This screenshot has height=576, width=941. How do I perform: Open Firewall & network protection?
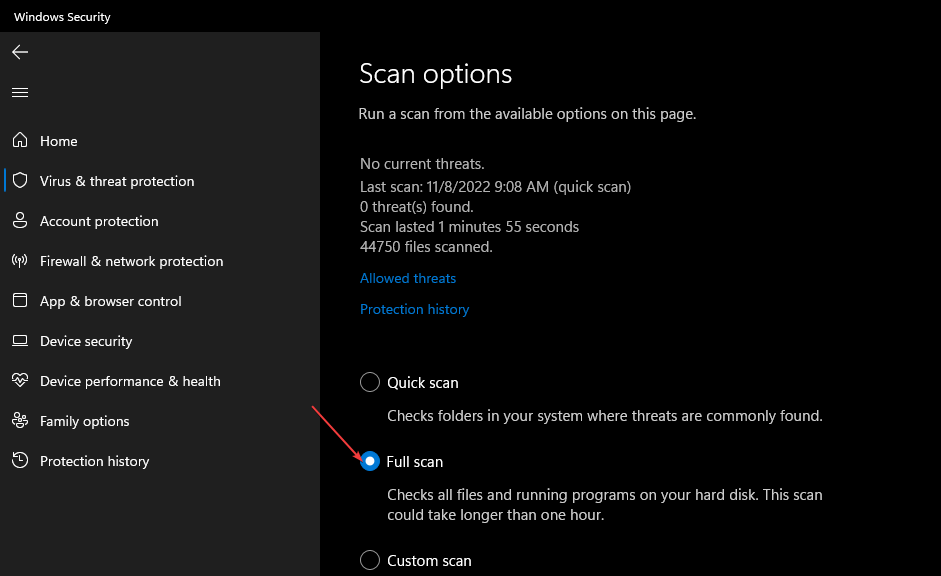131,262
